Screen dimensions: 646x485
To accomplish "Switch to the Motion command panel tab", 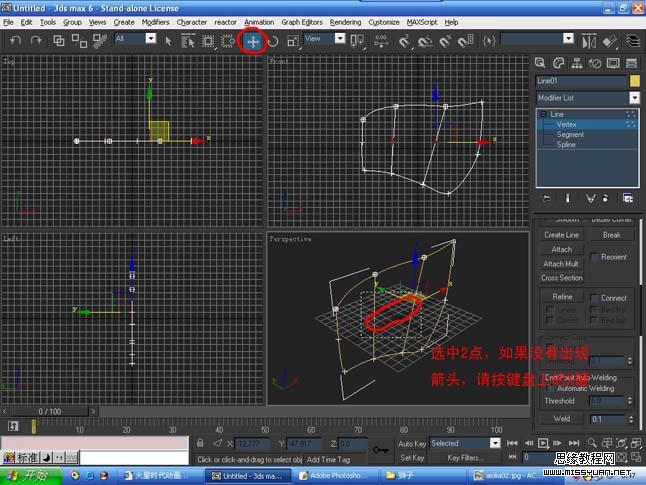I will [595, 63].
